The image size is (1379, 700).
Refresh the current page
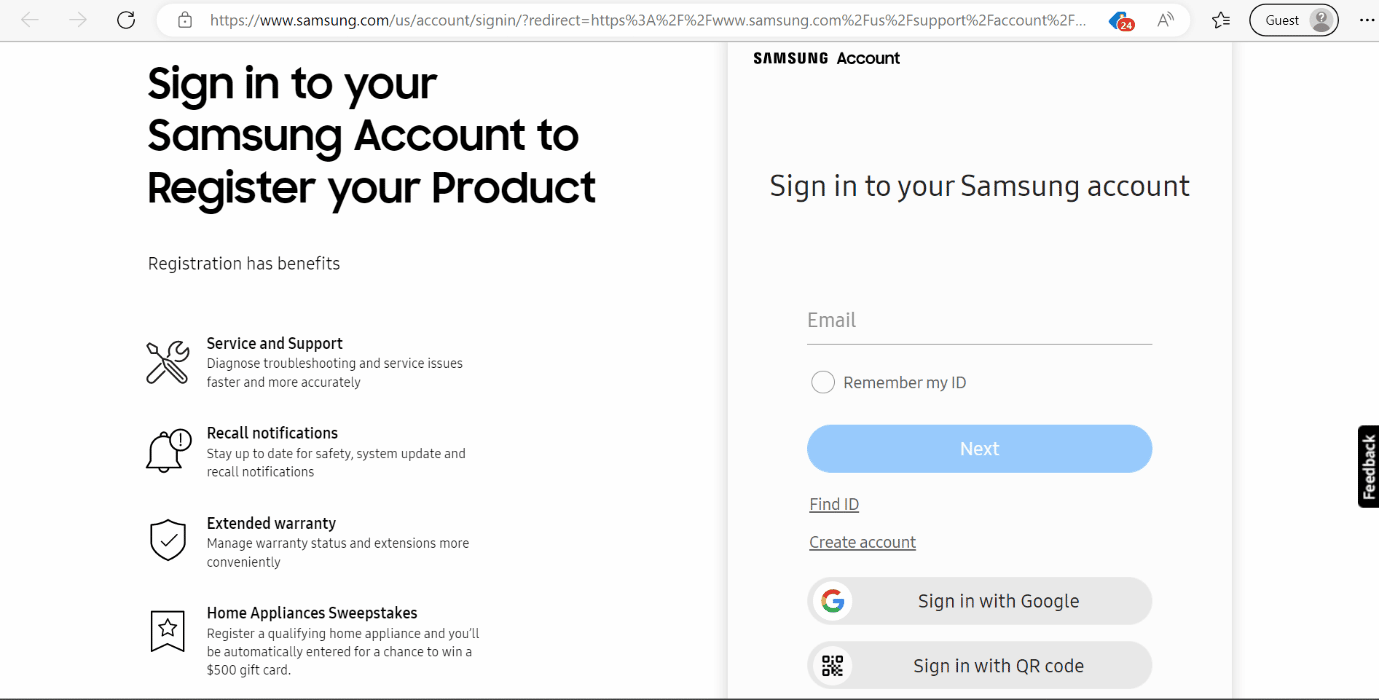(x=126, y=19)
